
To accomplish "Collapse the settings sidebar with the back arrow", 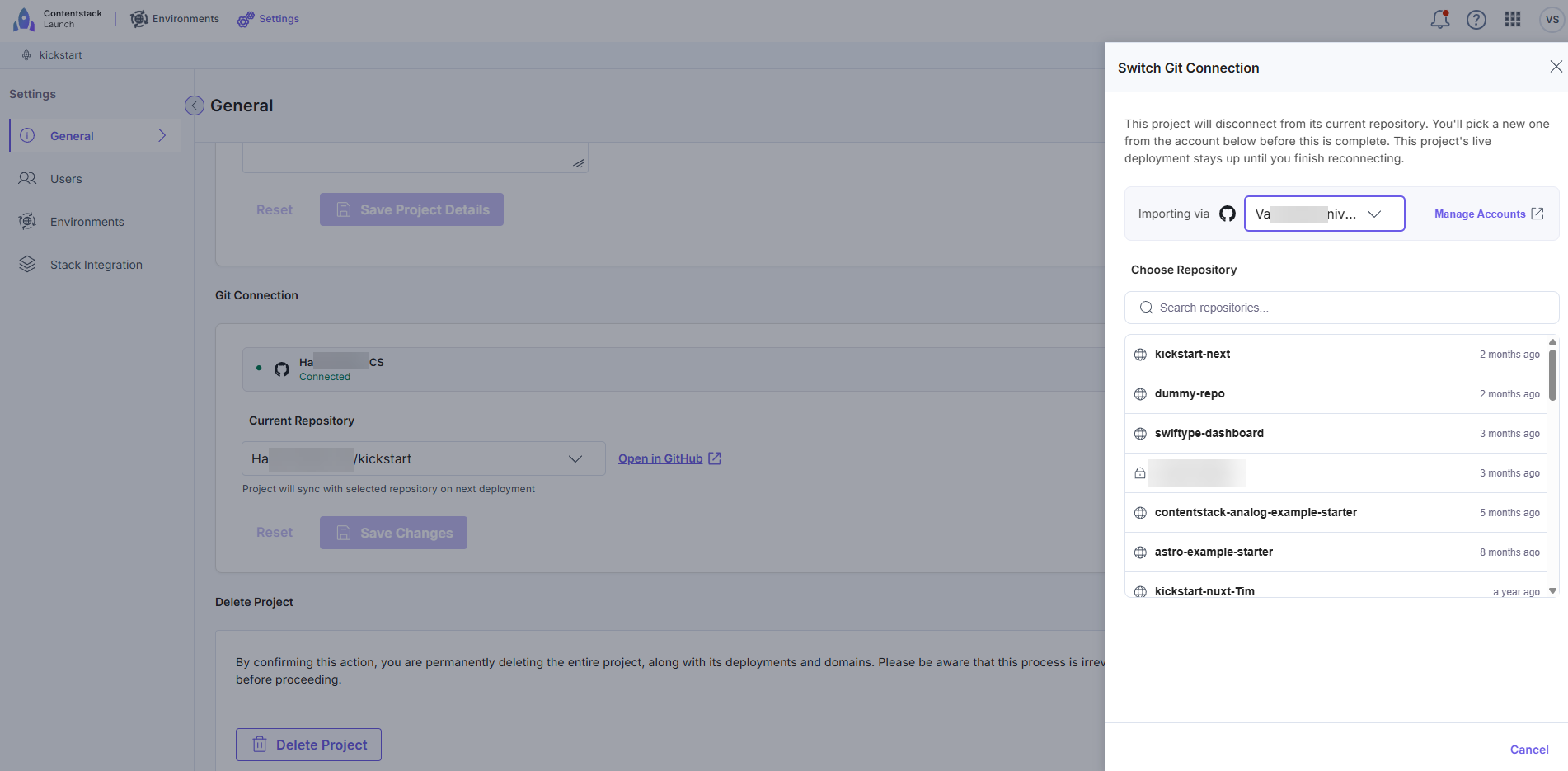I will (195, 106).
